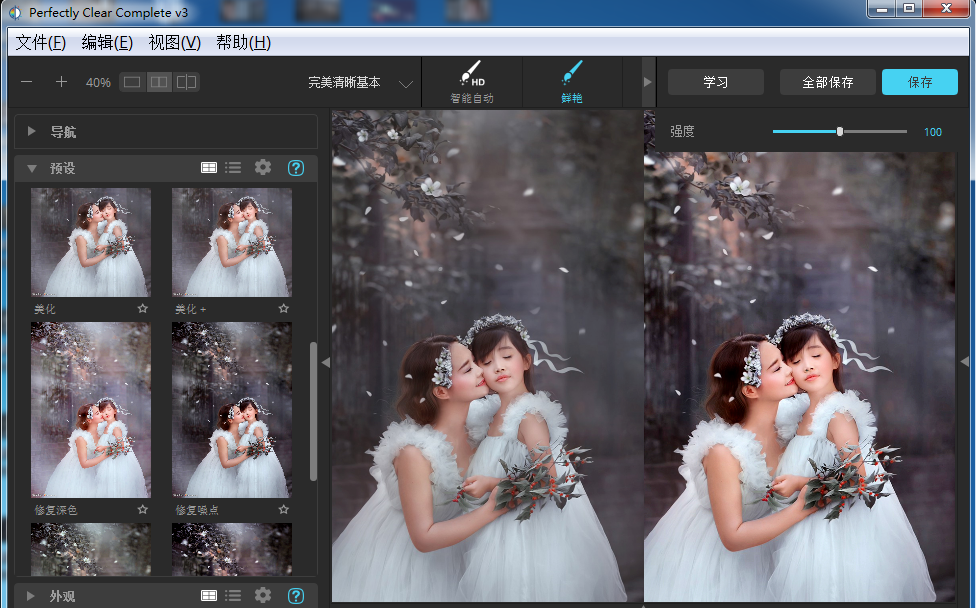This screenshot has width=976, height=608.
Task: Click the zoom in plus icon
Action: 61,82
